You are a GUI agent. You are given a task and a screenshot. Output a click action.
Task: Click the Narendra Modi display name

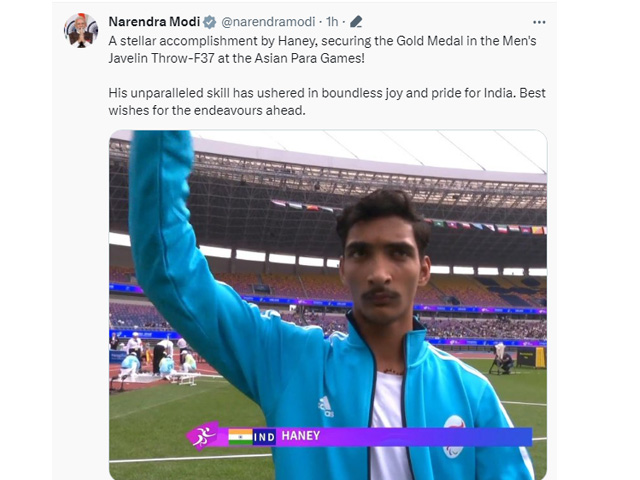[154, 22]
